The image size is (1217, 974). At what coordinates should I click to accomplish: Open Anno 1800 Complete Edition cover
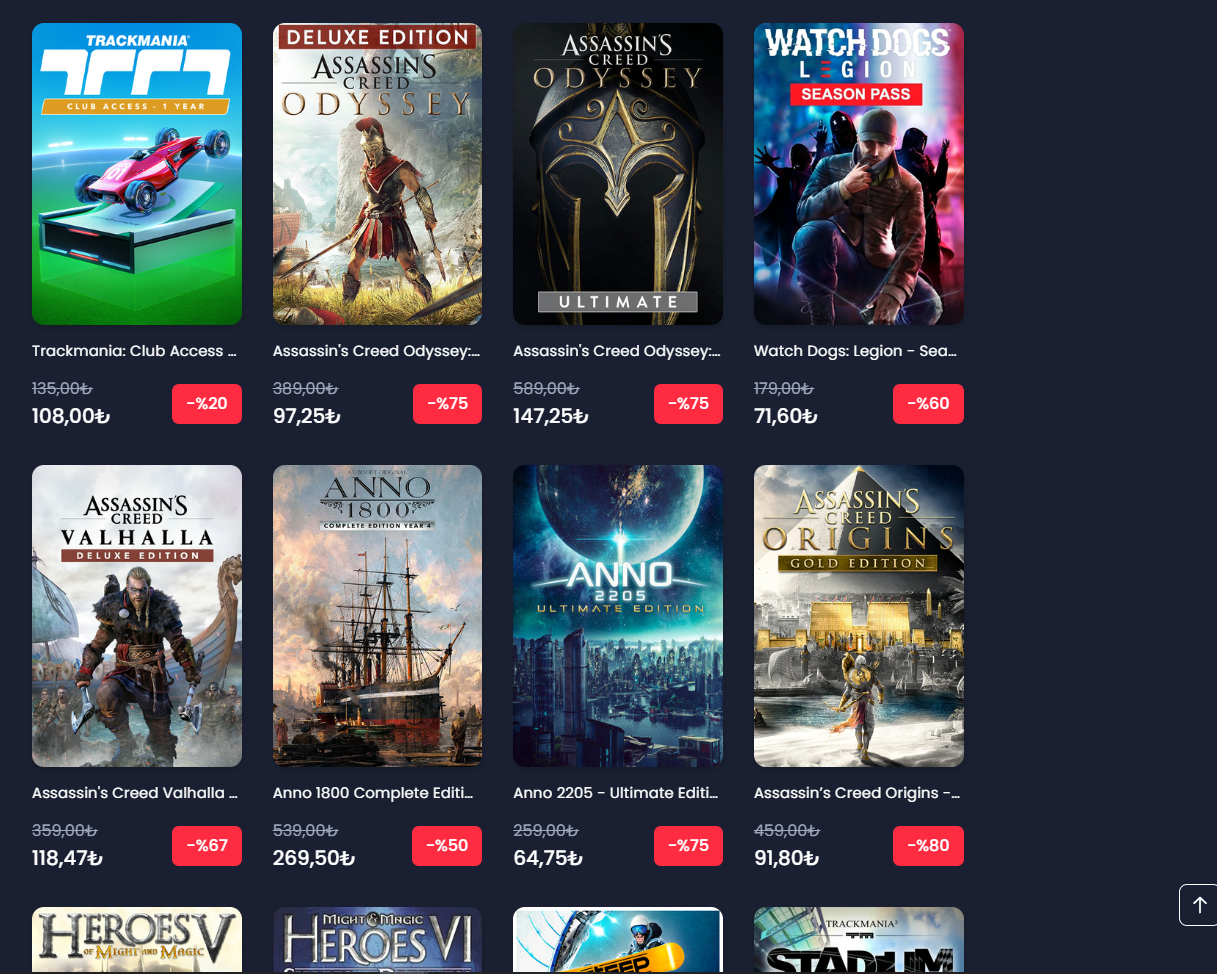click(377, 616)
